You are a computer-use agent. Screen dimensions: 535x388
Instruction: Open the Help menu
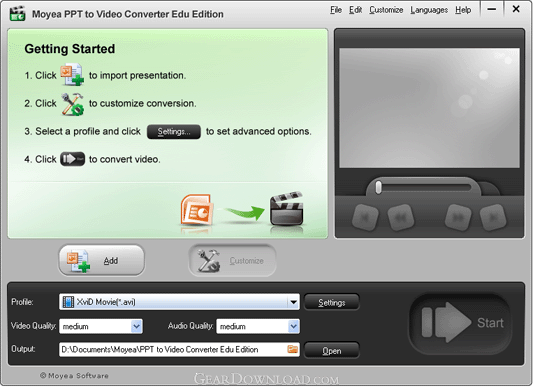tap(463, 10)
